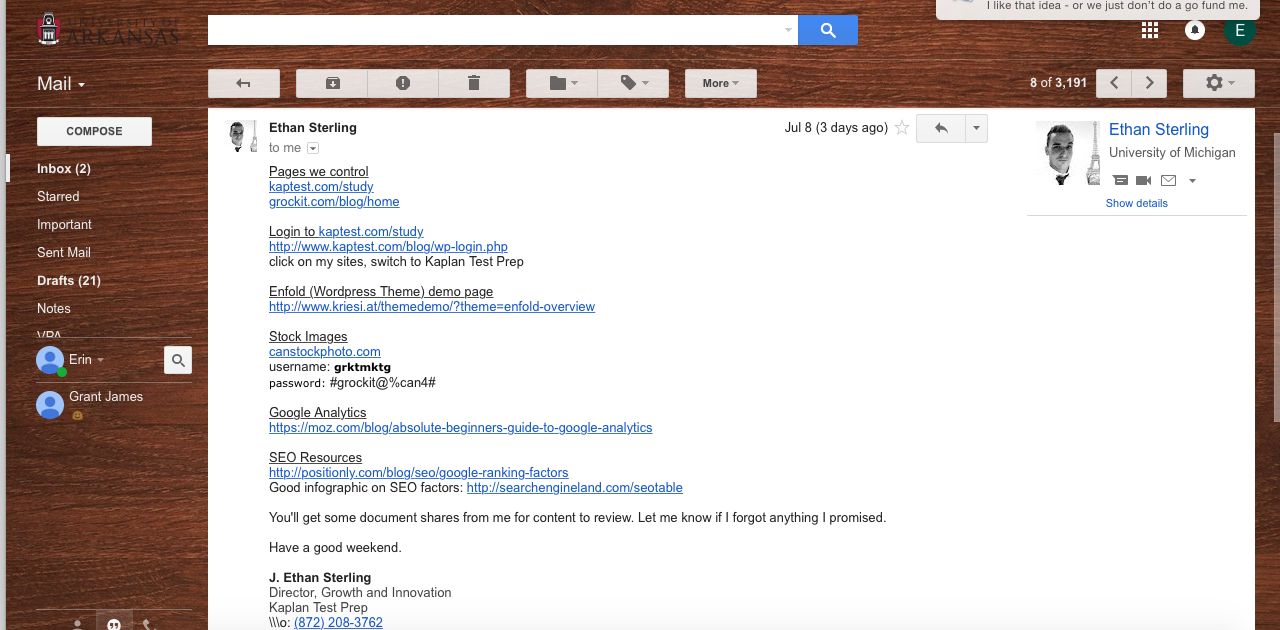Open Inbox (2) folder
Screen dimensions: 1280x630
(64, 169)
